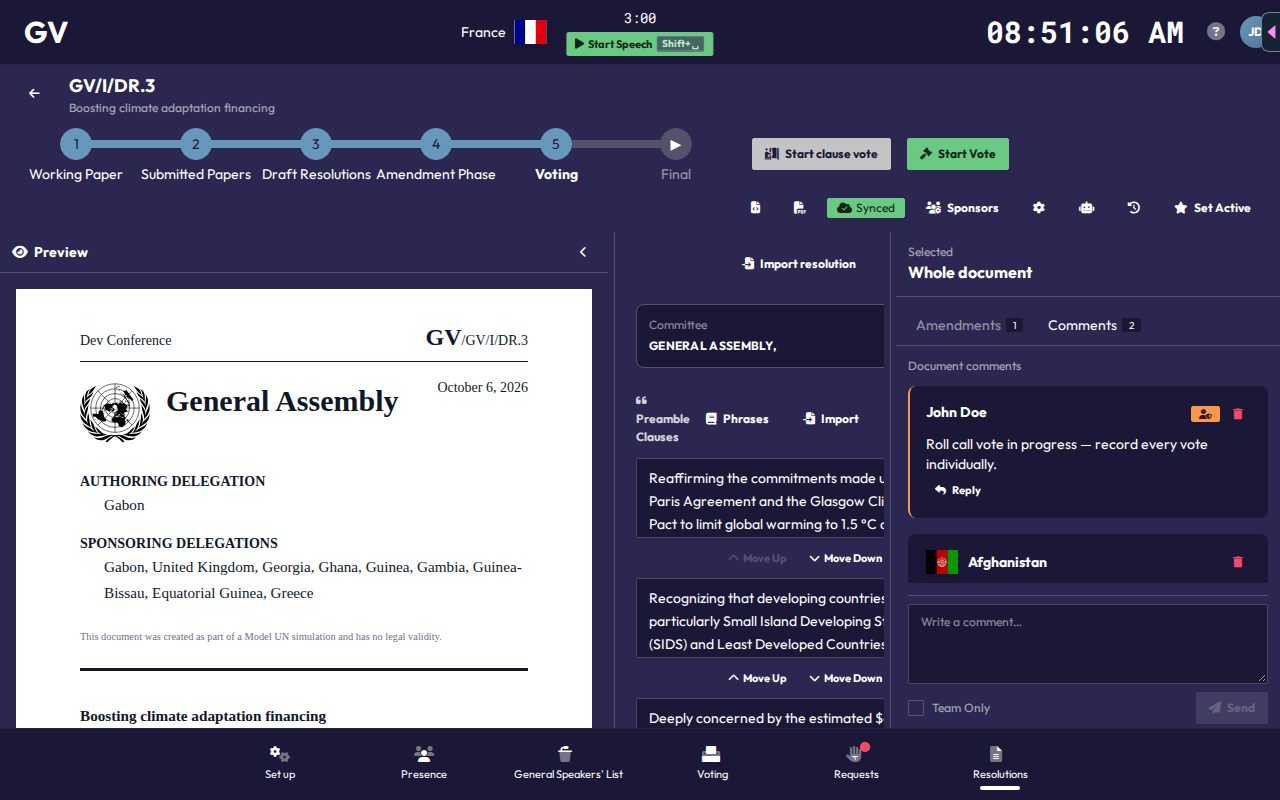This screenshot has width=1280, height=800.
Task: Open the Sponsors list
Action: 962,208
